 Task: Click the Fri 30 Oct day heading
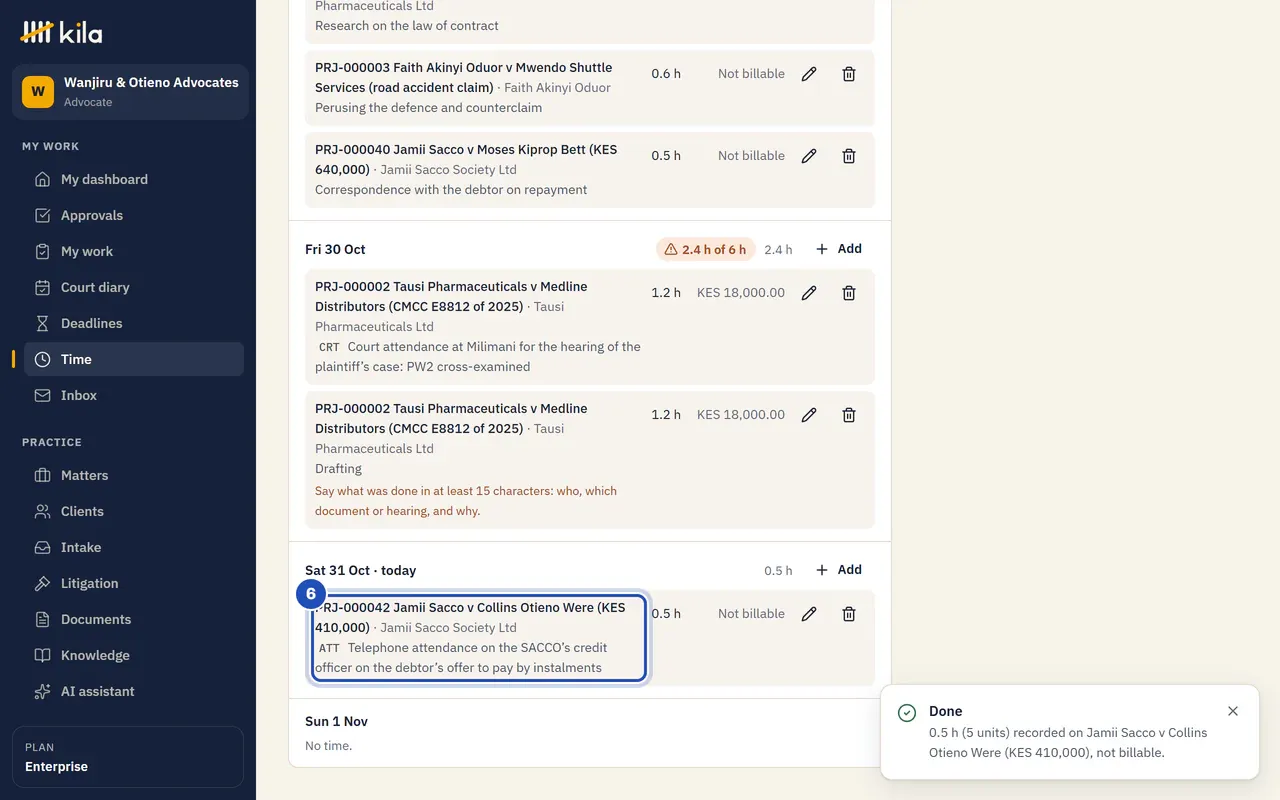click(x=335, y=249)
